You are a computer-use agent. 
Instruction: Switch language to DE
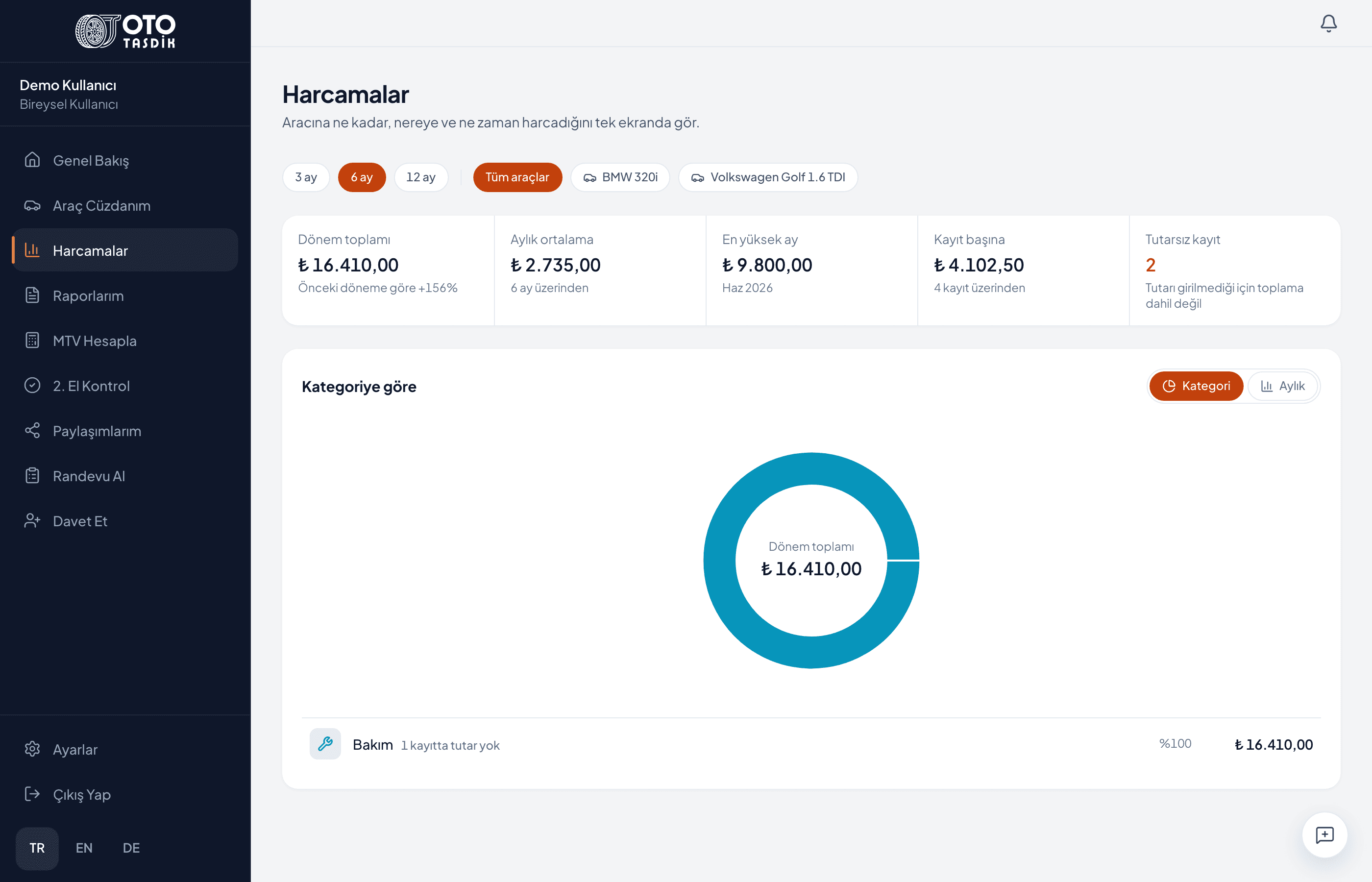point(131,848)
